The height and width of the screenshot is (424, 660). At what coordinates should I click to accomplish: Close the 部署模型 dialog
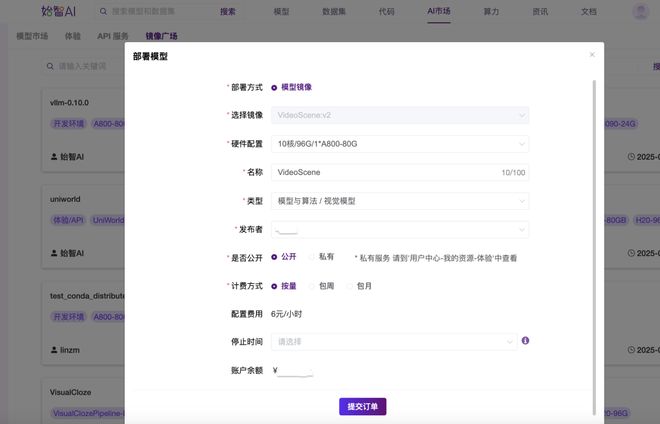592,55
